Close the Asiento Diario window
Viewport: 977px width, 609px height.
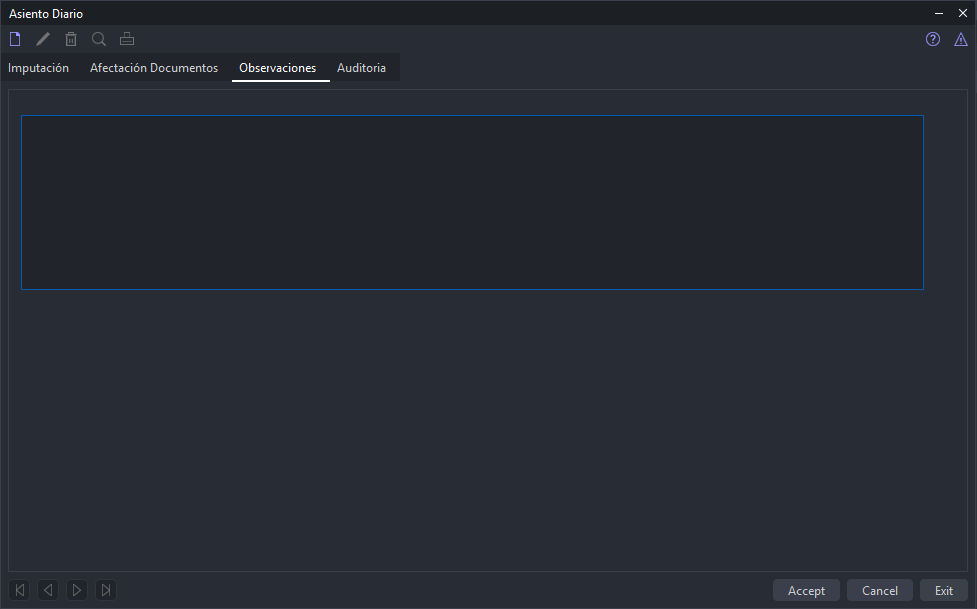[x=962, y=13]
